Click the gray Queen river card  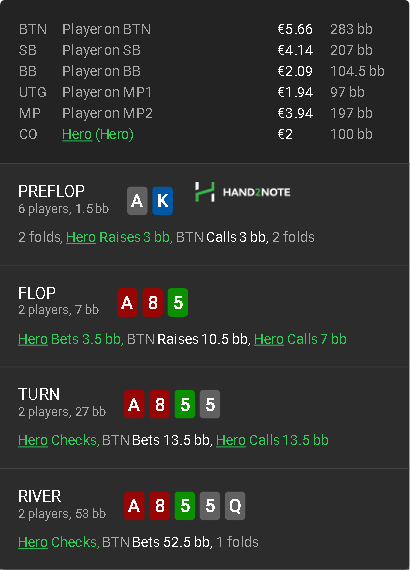235,506
